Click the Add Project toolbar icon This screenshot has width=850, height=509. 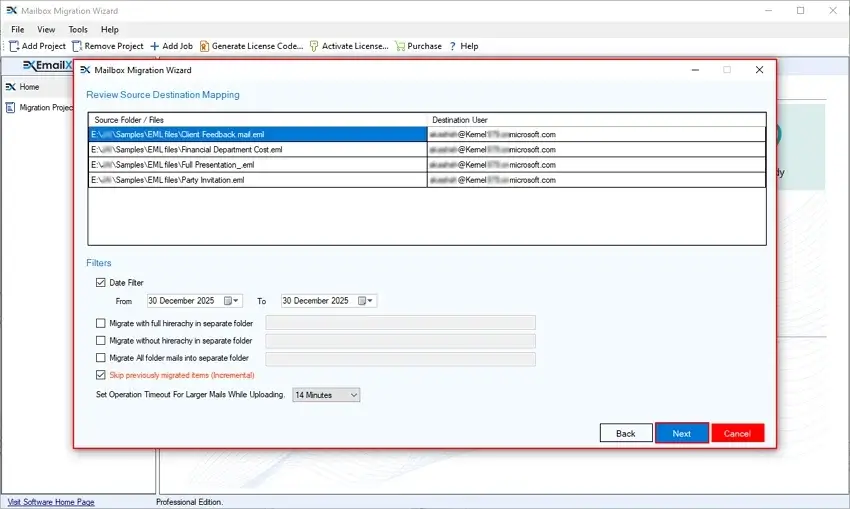[x=14, y=46]
